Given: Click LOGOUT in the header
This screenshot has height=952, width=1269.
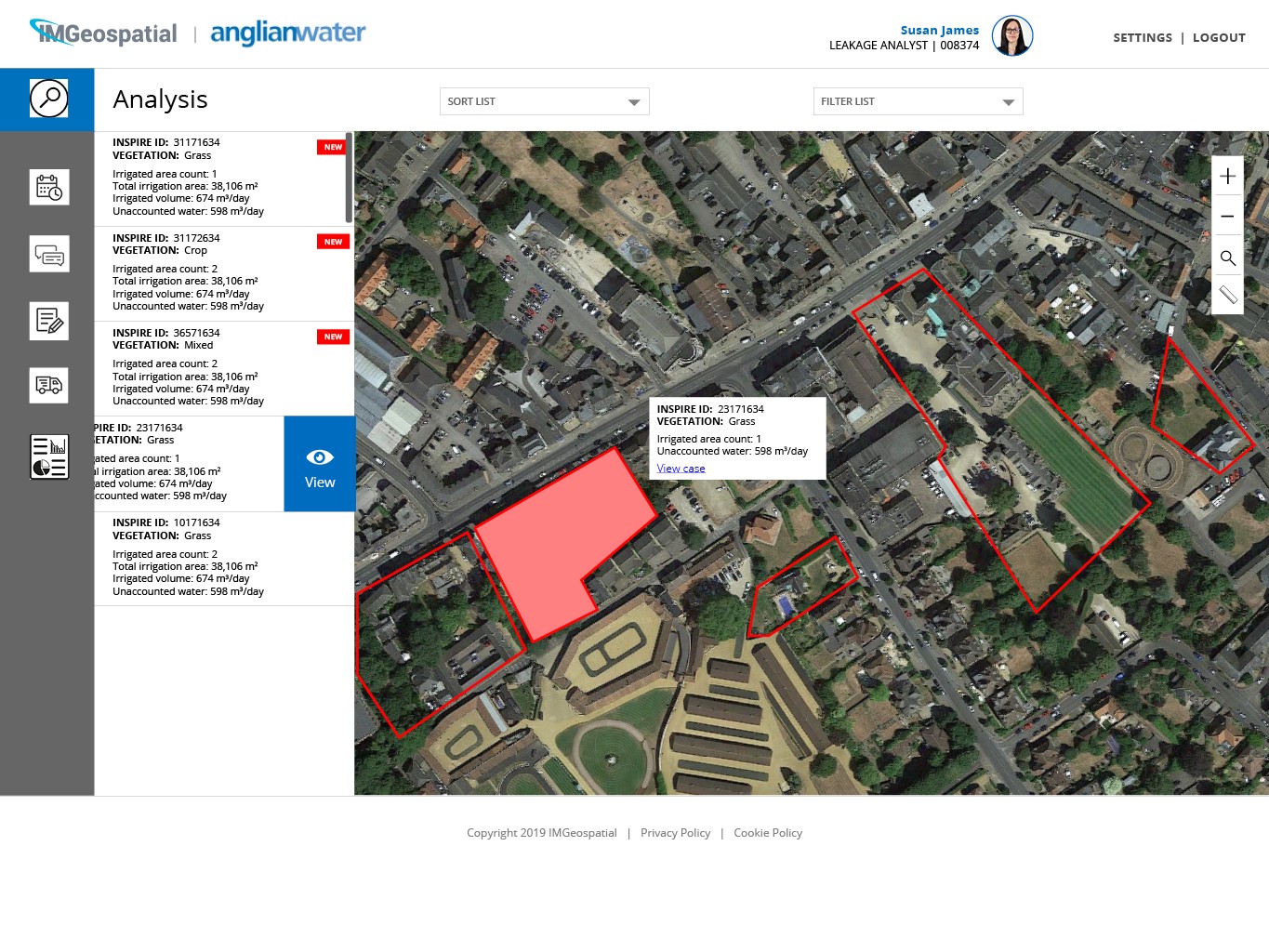Looking at the screenshot, I should (1219, 38).
